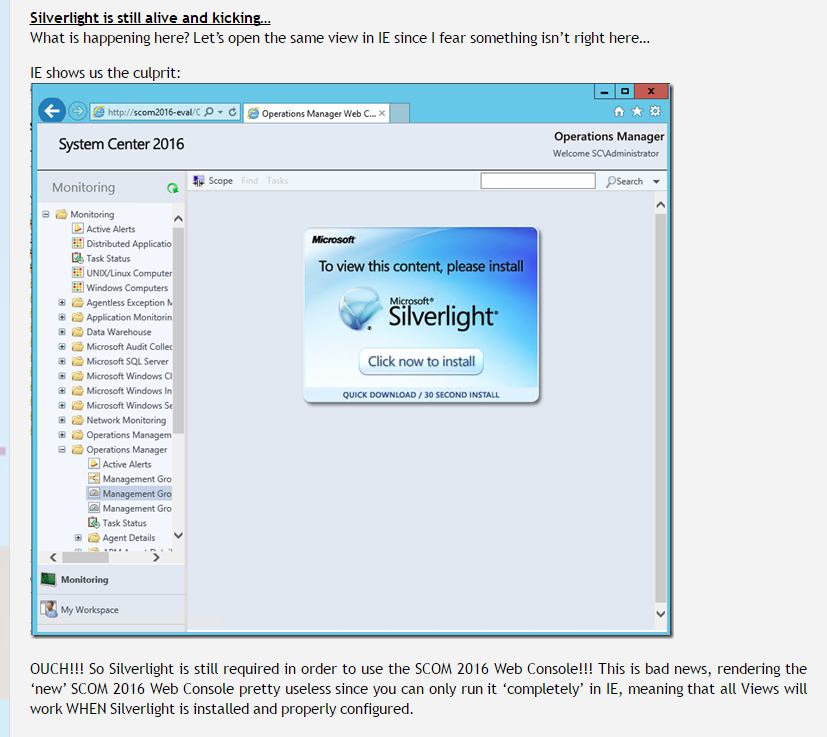The width and height of the screenshot is (827, 737).
Task: Click the refresh icon in address bar
Action: point(232,112)
